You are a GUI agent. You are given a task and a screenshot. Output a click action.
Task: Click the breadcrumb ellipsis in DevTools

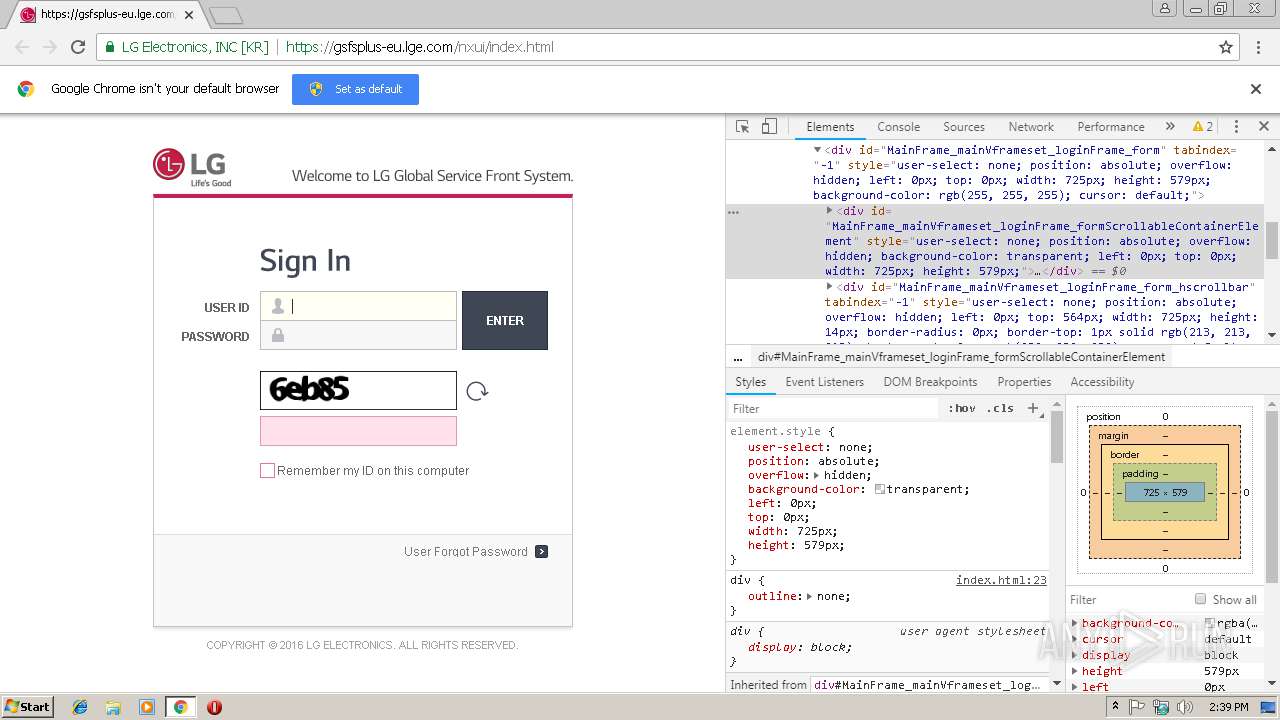pos(738,357)
